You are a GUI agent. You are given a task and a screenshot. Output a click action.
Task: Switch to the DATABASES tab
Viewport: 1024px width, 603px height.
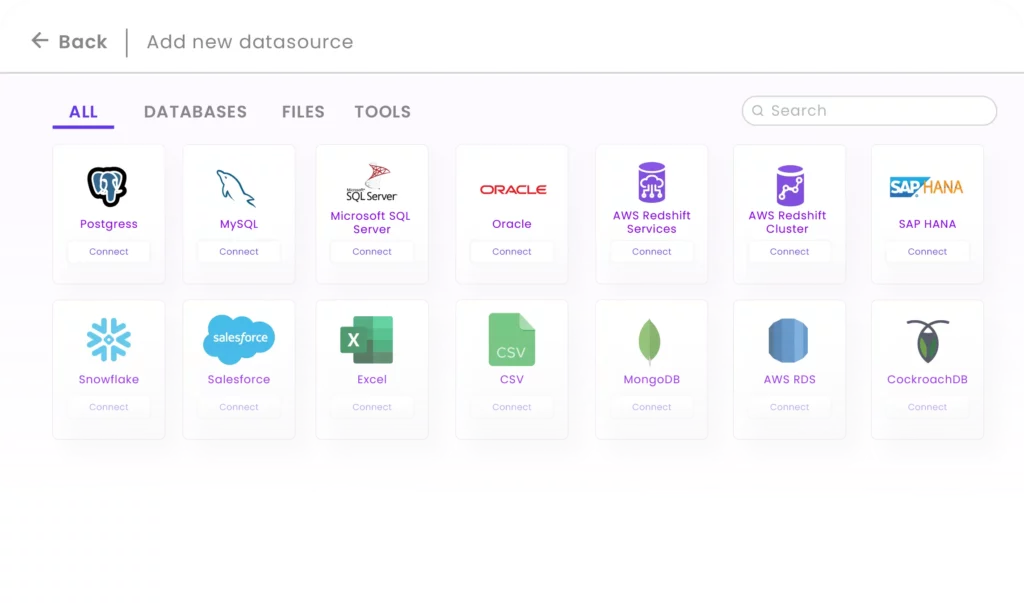[195, 112]
